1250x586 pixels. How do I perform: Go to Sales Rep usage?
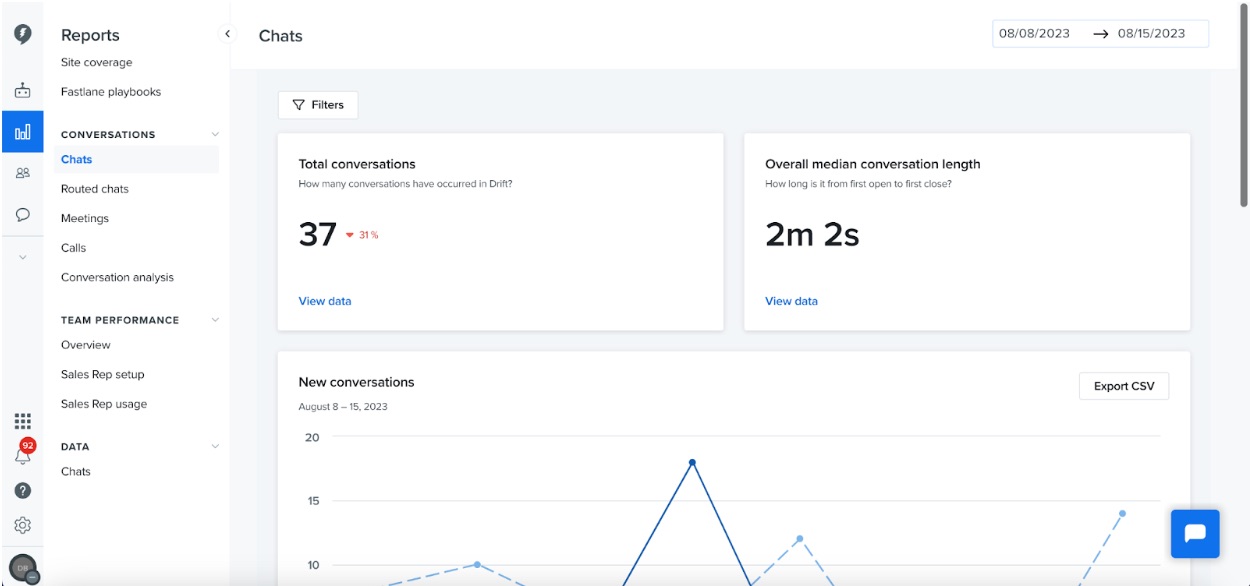tap(104, 404)
